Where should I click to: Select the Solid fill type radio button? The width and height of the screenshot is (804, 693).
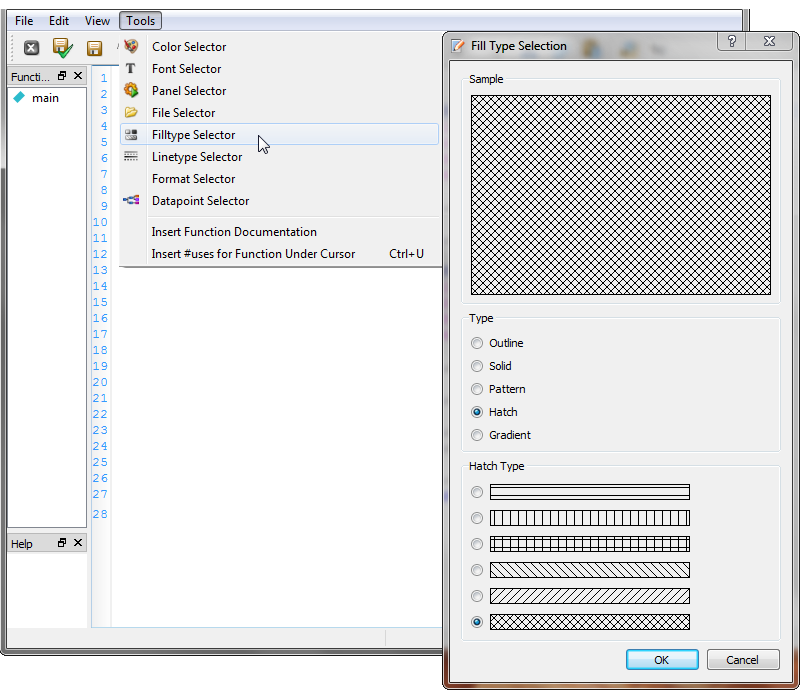pos(477,366)
